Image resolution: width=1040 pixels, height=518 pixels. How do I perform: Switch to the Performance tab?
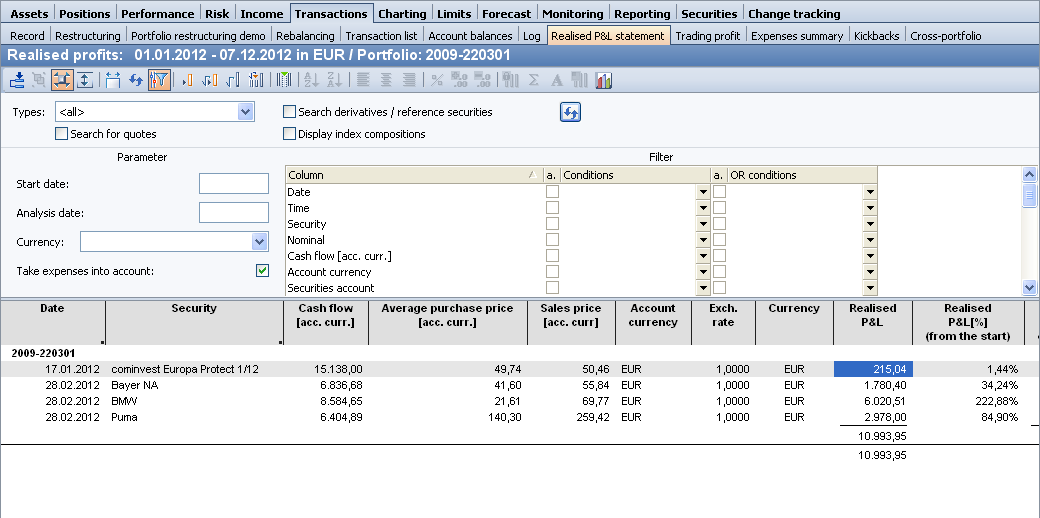(158, 14)
